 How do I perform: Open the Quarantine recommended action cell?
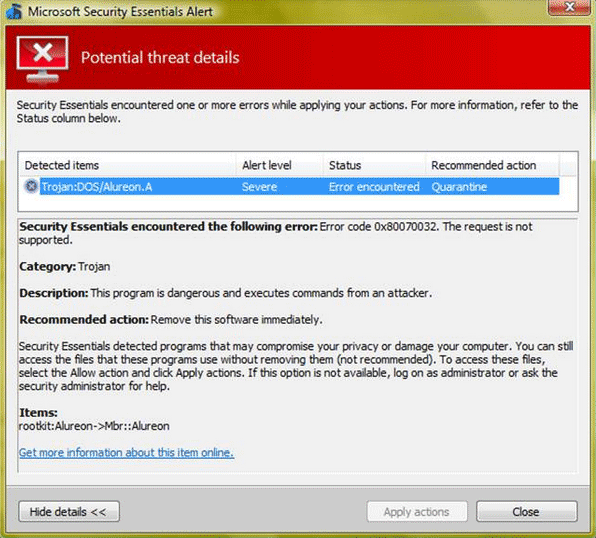point(459,187)
